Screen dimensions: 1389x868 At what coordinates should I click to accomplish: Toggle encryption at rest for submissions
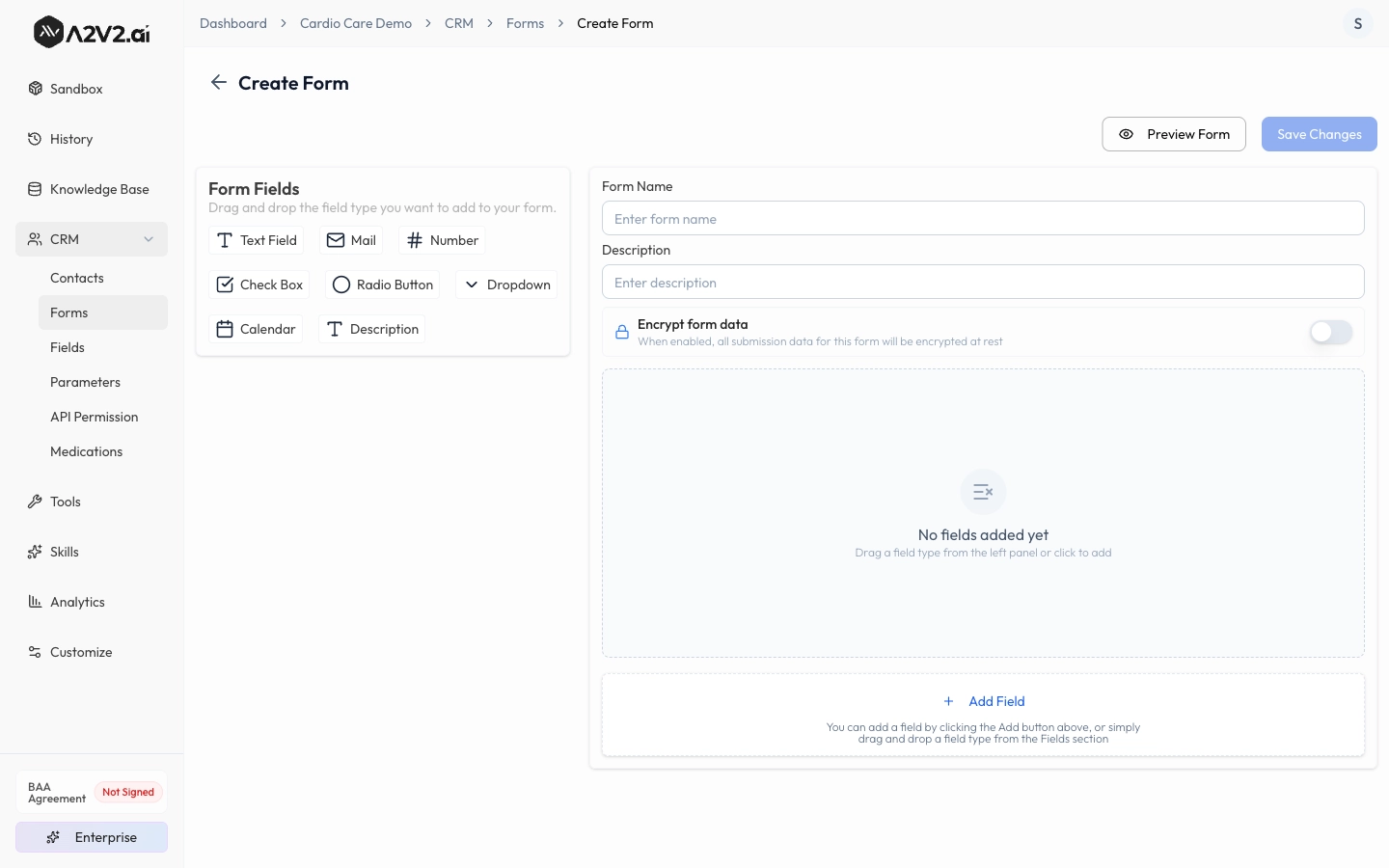coord(1330,332)
